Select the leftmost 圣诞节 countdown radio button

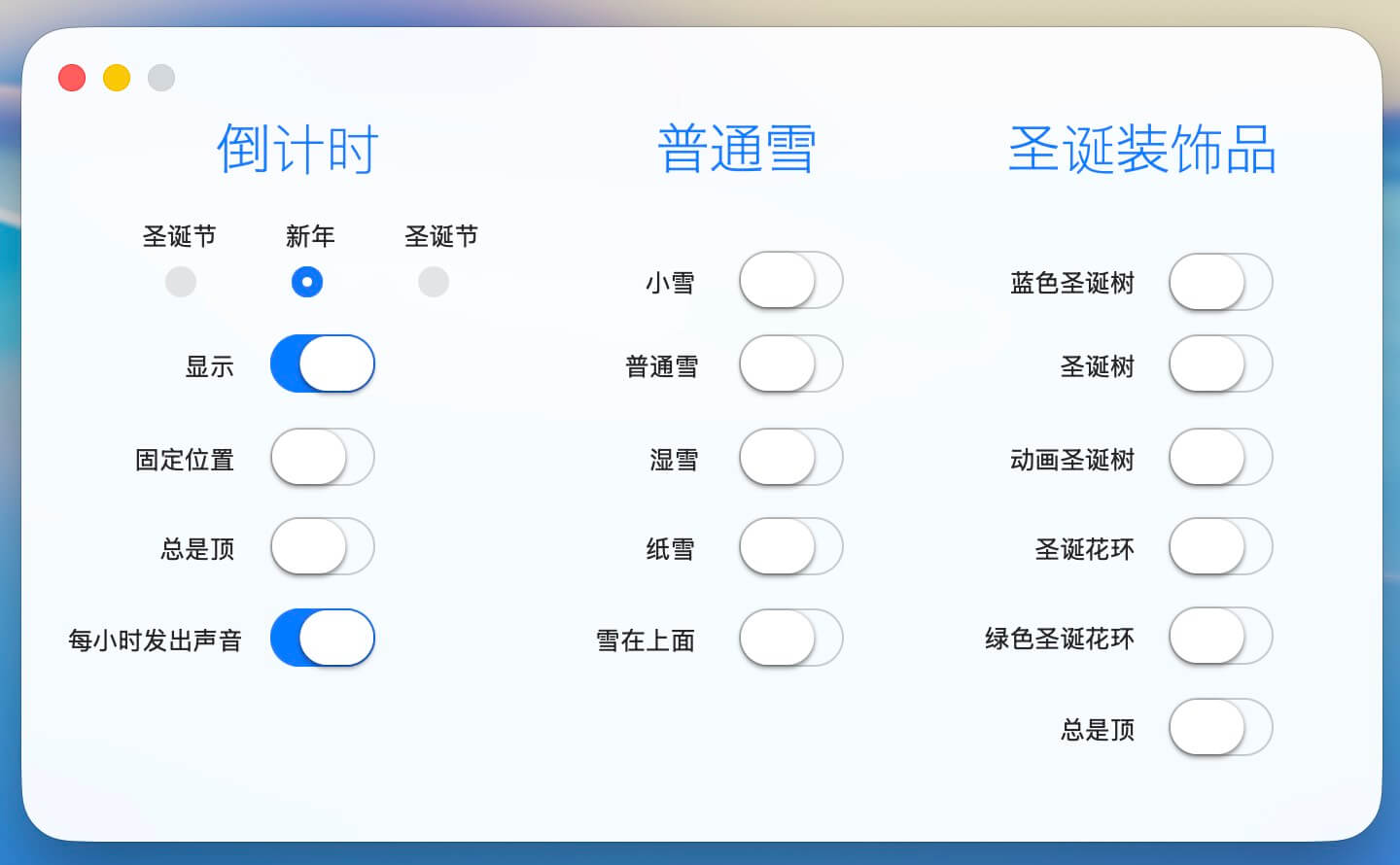tap(181, 282)
